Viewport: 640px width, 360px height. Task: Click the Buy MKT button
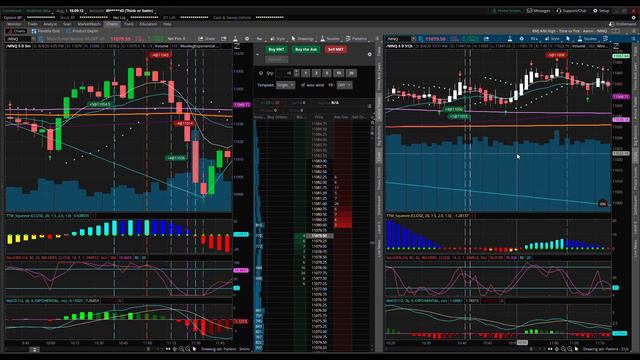coord(276,49)
